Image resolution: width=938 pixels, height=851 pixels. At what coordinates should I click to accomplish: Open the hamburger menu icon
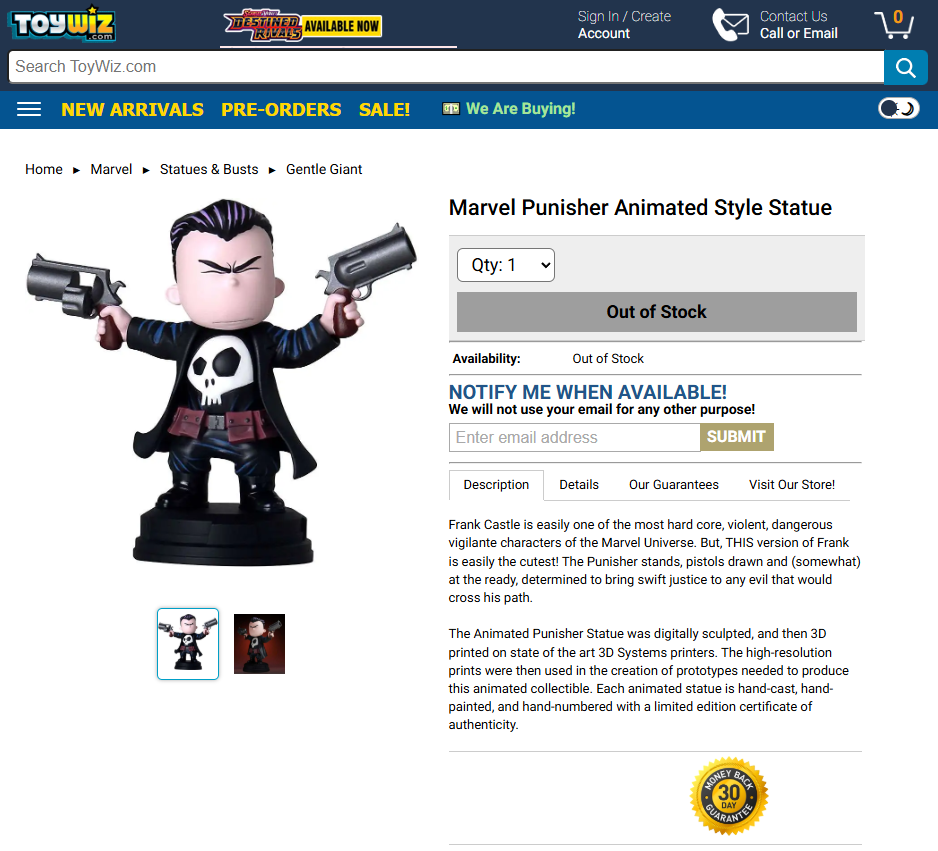tap(29, 109)
